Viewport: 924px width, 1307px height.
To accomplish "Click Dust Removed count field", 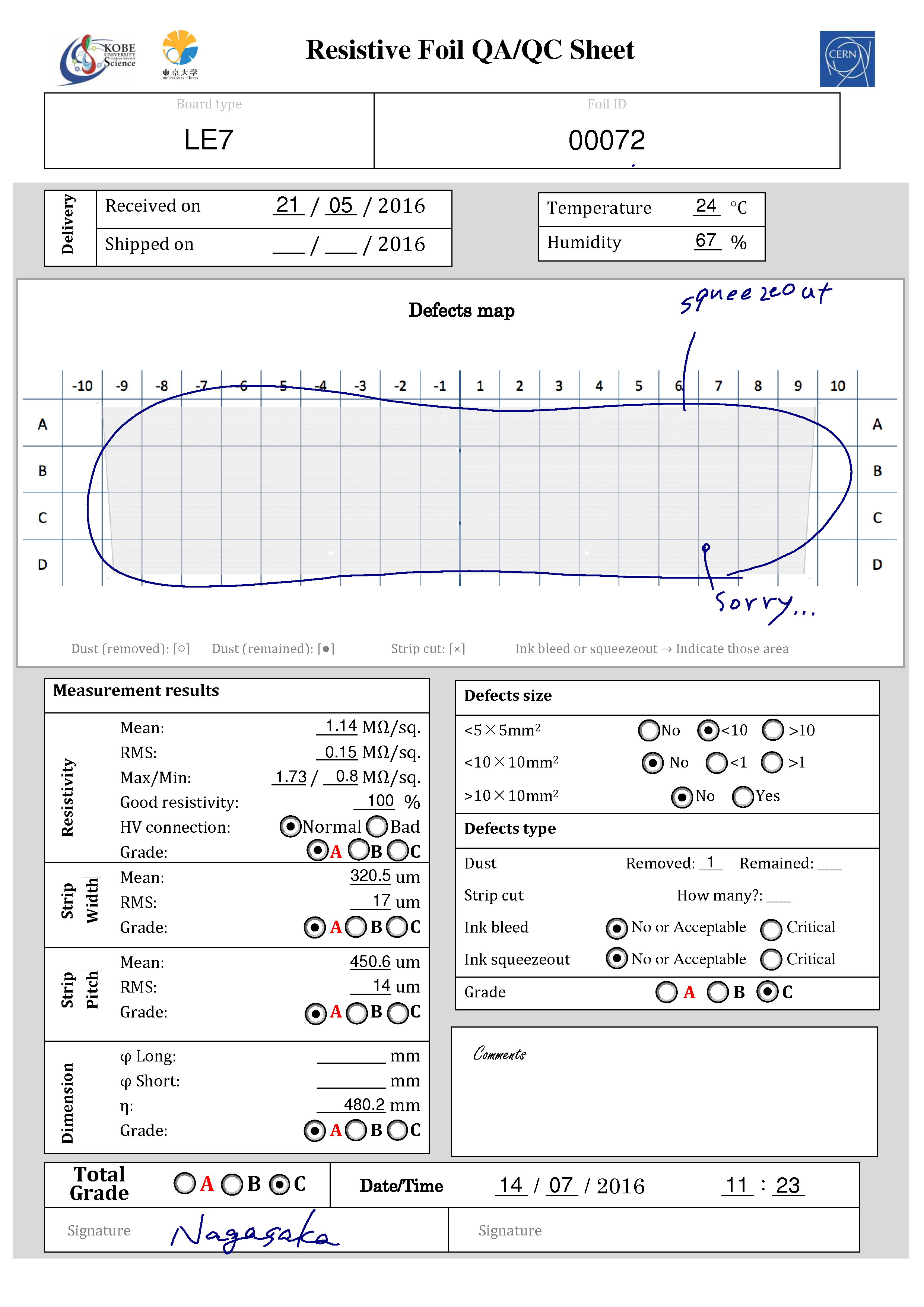I will coord(711,863).
